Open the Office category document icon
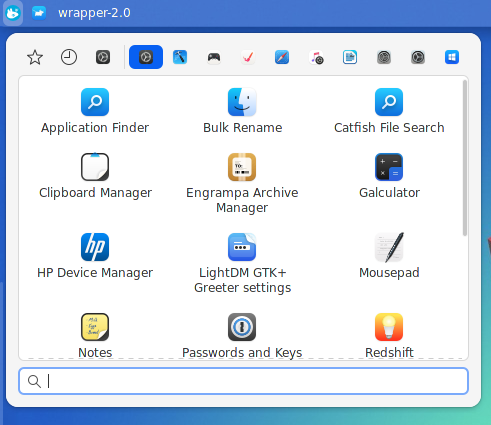491x425 pixels. tap(350, 57)
